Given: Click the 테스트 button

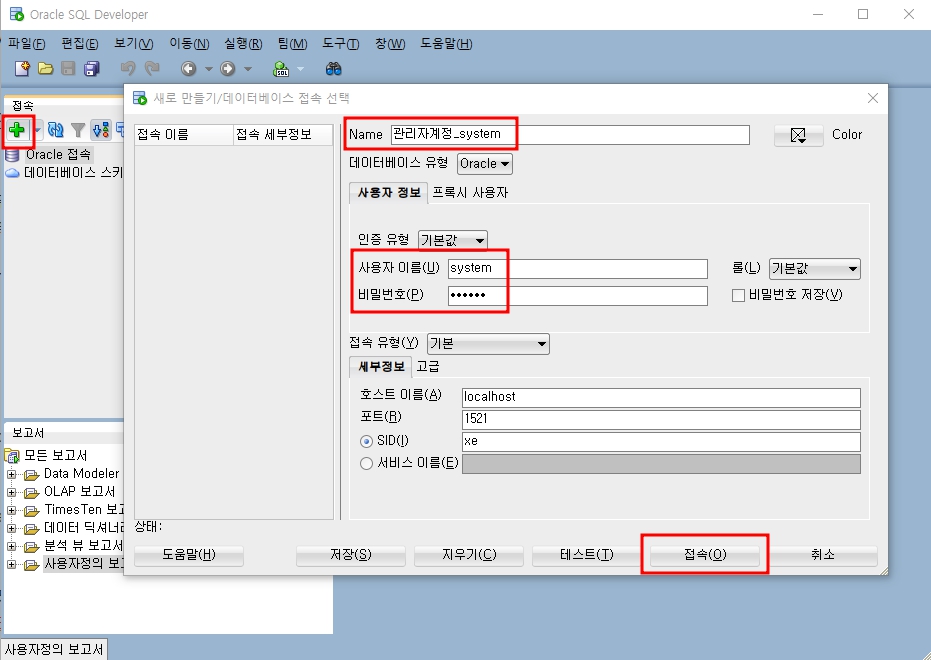Looking at the screenshot, I should coord(587,555).
